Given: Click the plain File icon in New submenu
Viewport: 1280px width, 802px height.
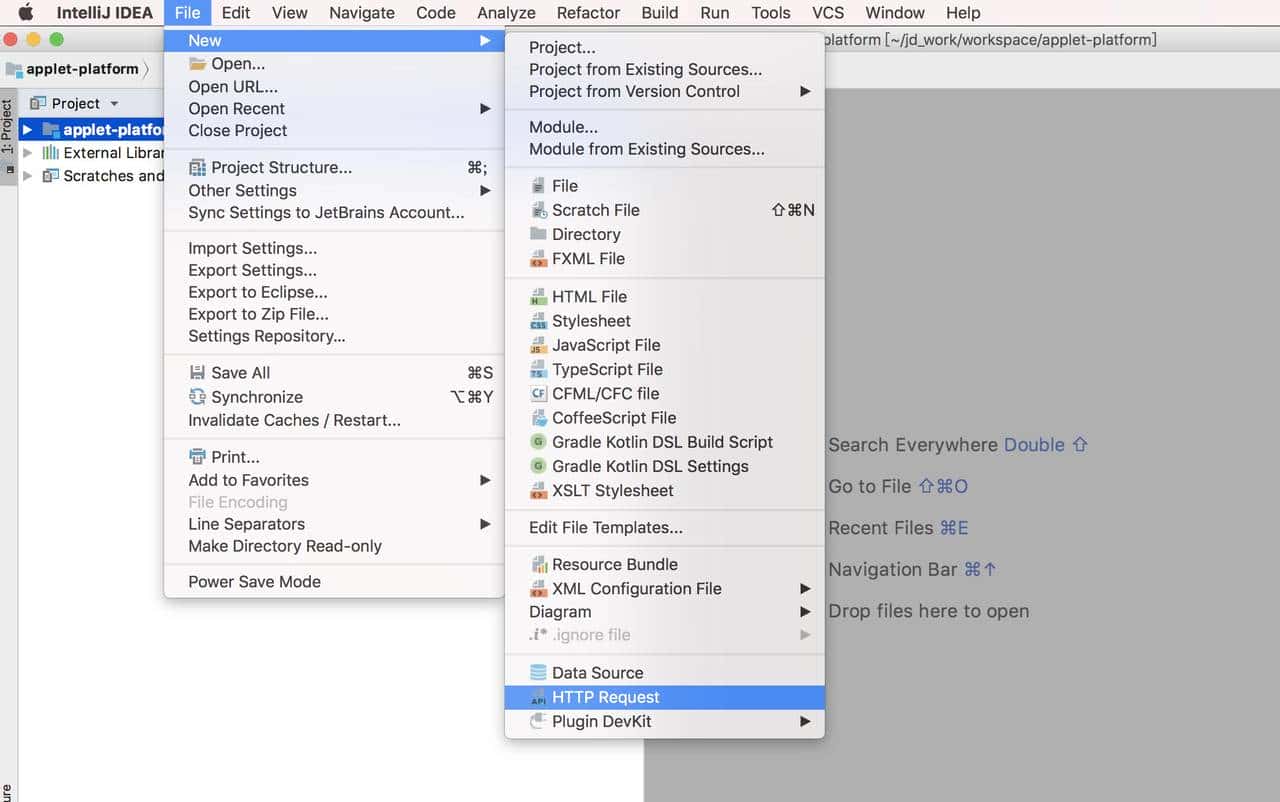Looking at the screenshot, I should pos(538,186).
